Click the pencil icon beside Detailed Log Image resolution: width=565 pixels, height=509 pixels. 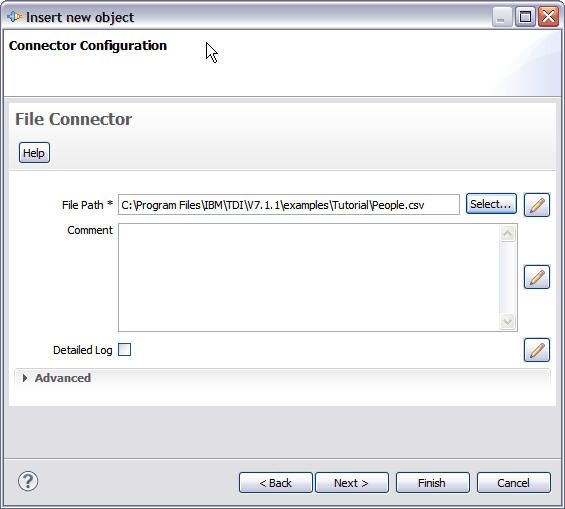[x=537, y=350]
